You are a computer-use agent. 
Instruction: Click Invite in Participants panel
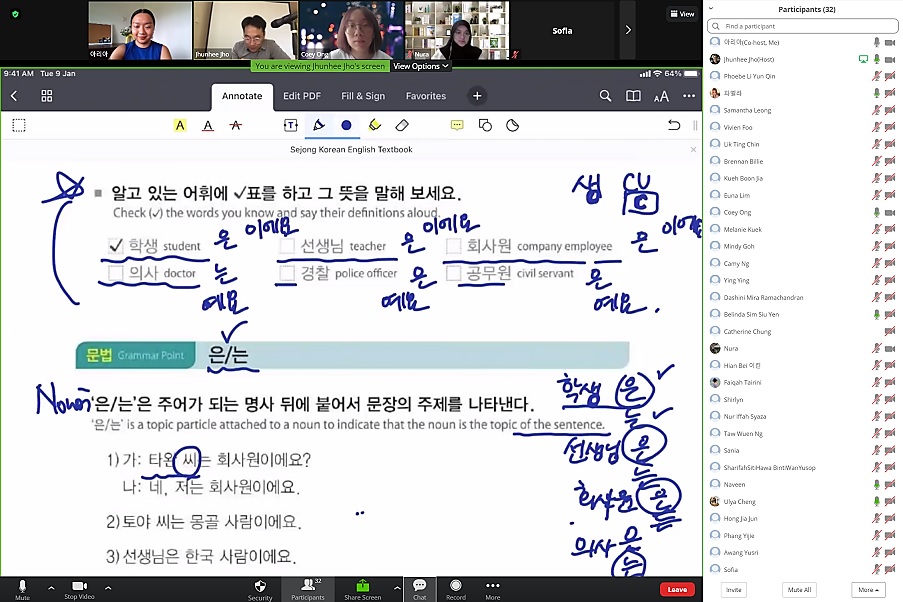click(734, 590)
